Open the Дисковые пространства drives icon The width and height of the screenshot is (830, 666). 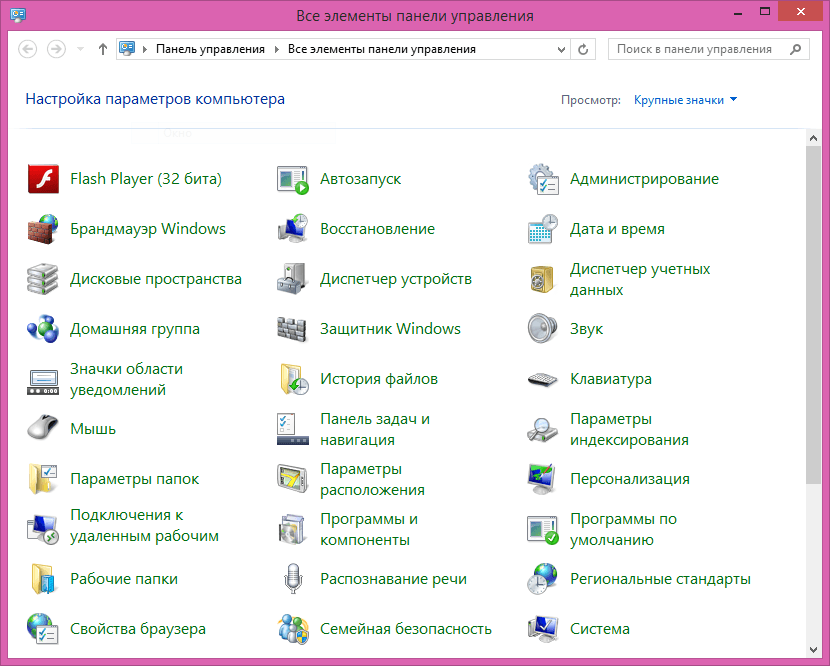(43, 278)
